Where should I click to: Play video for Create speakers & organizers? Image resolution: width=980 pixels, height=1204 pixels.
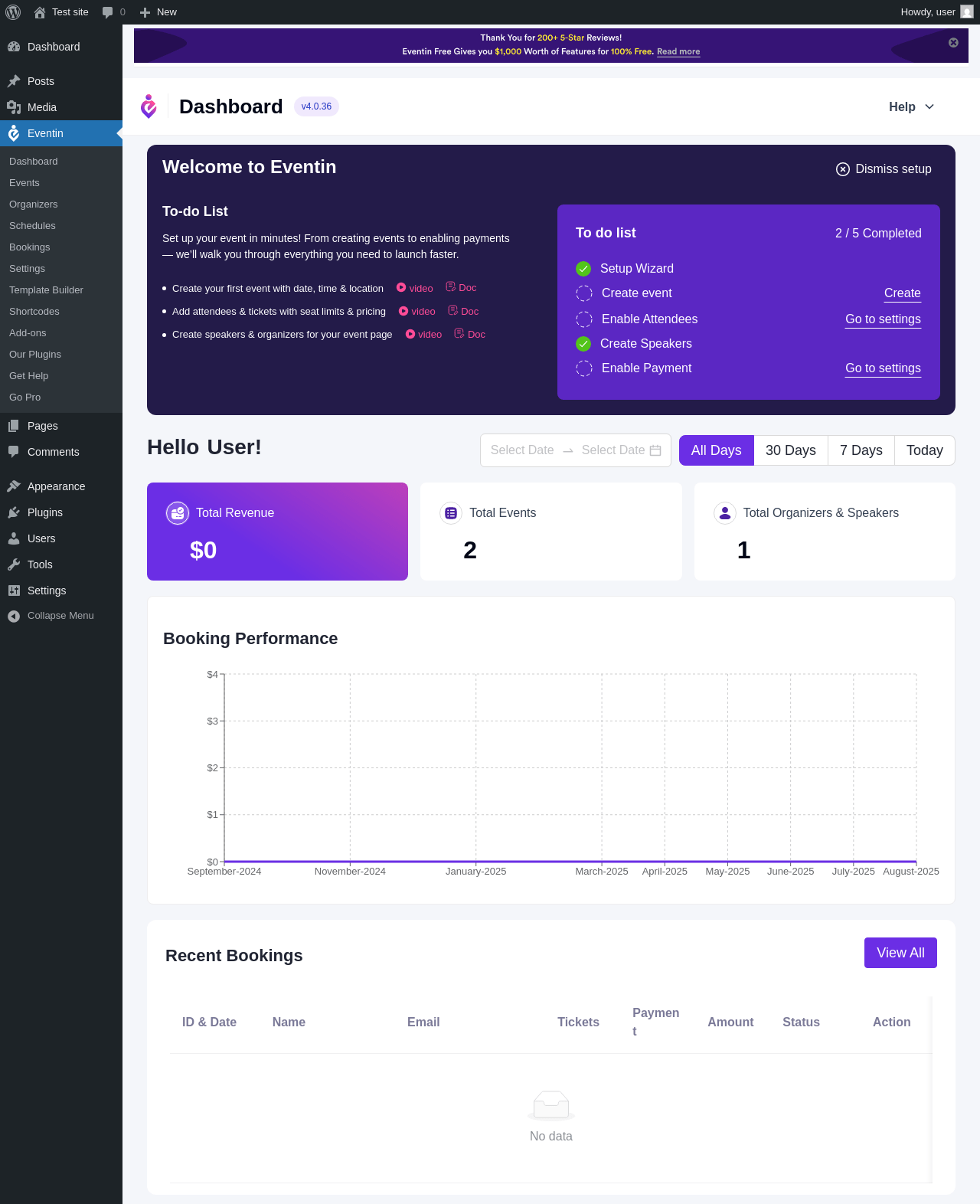pyautogui.click(x=424, y=334)
